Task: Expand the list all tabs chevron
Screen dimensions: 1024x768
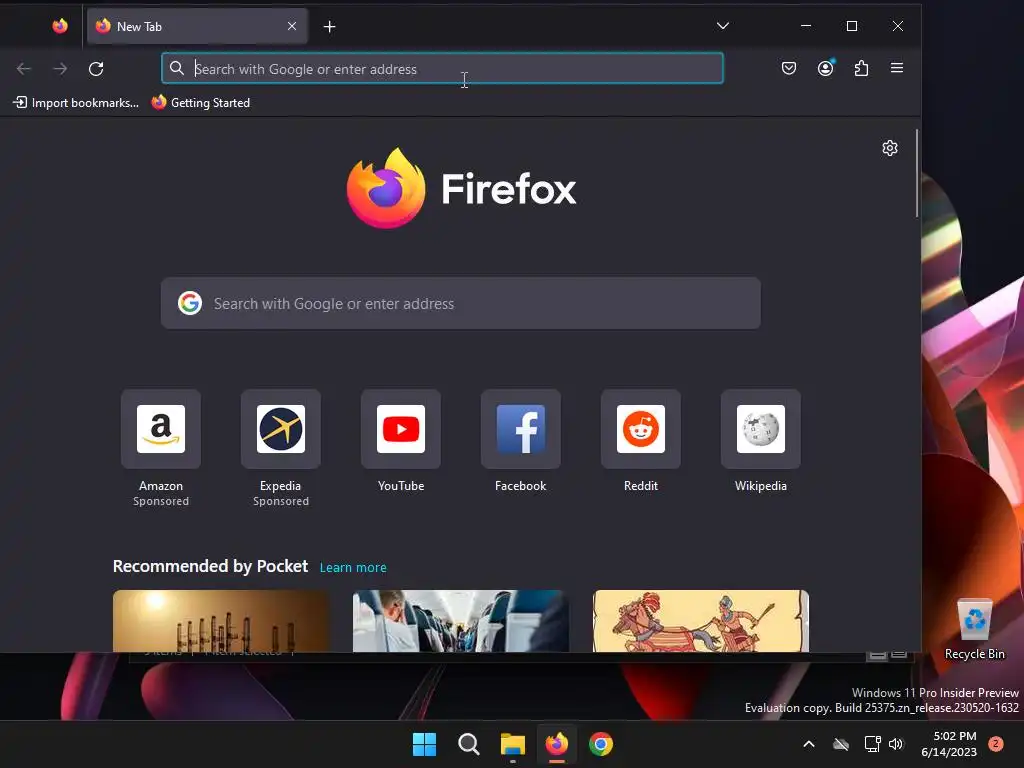Action: pyautogui.click(x=722, y=26)
